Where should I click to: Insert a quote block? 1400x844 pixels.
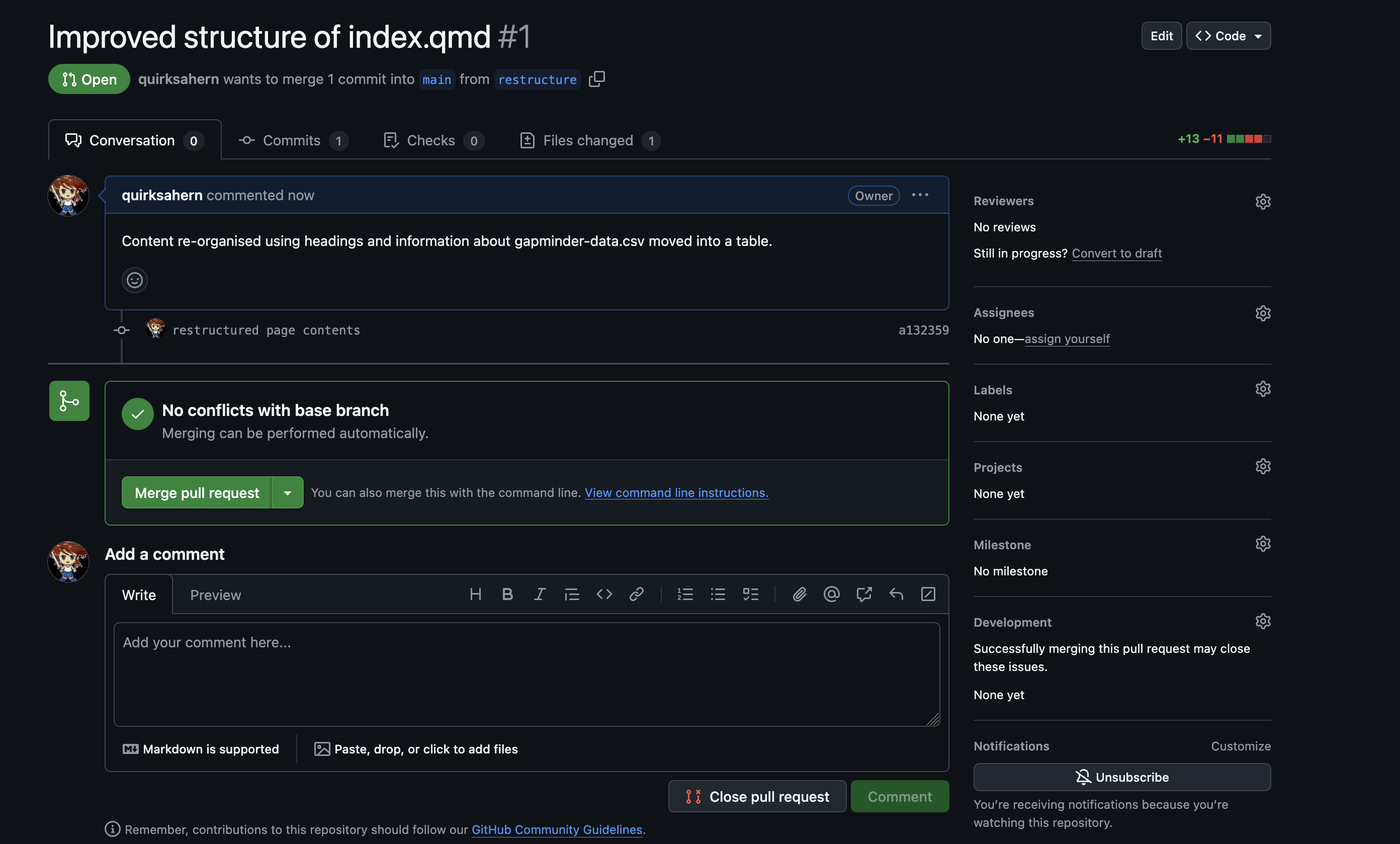point(572,595)
